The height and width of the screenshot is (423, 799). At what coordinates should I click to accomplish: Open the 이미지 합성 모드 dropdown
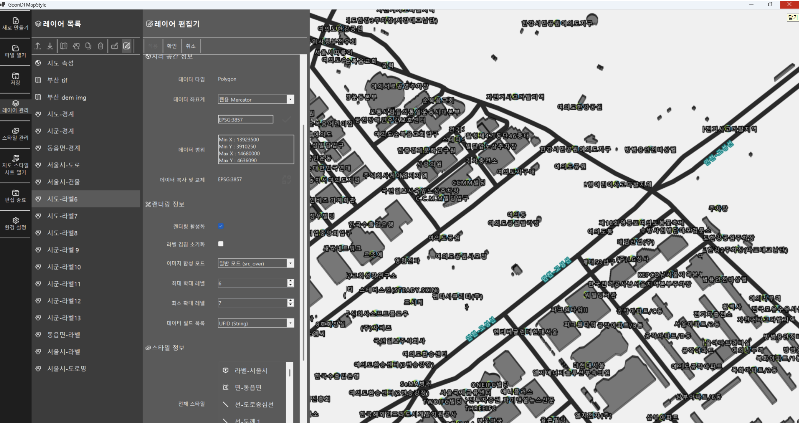click(x=256, y=263)
